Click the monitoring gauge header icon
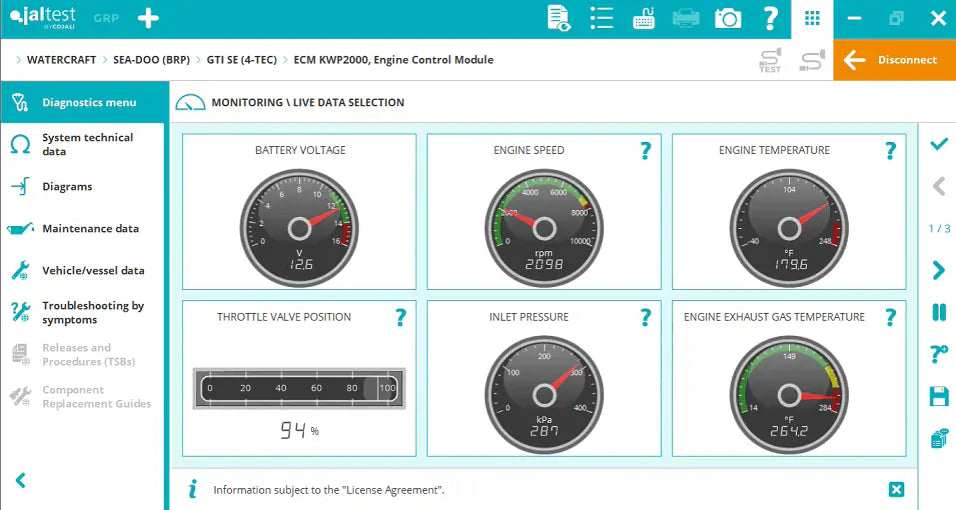The height and width of the screenshot is (510, 956). pyautogui.click(x=190, y=102)
